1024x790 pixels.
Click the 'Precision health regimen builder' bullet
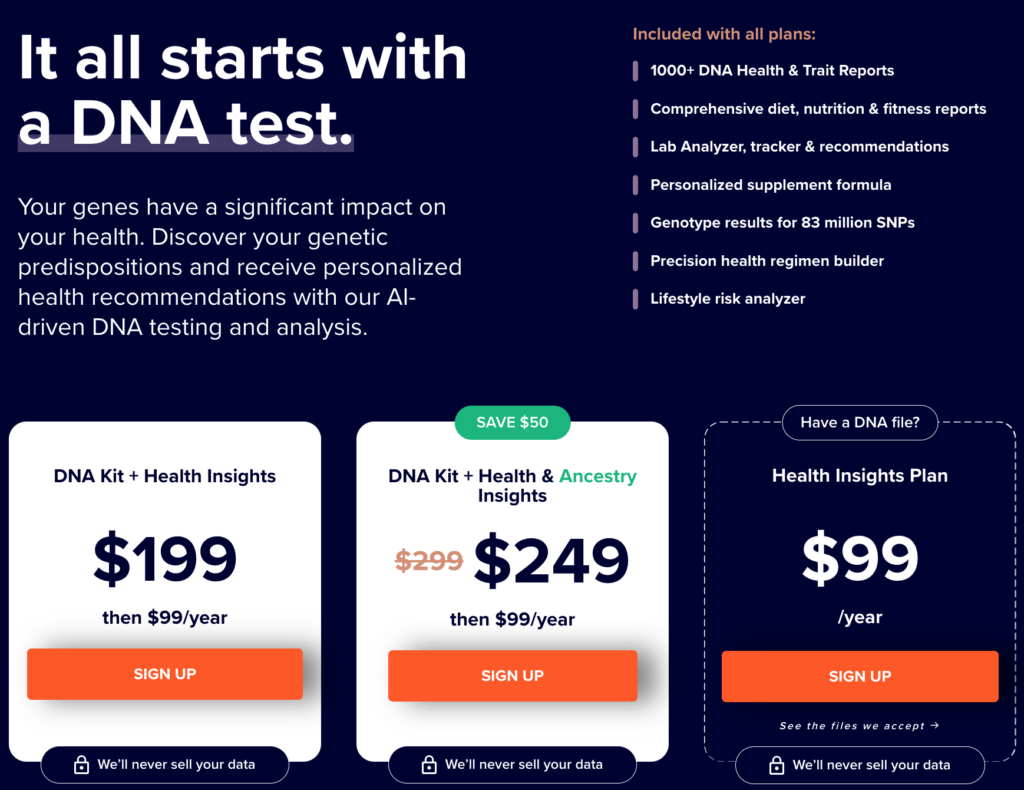766,261
